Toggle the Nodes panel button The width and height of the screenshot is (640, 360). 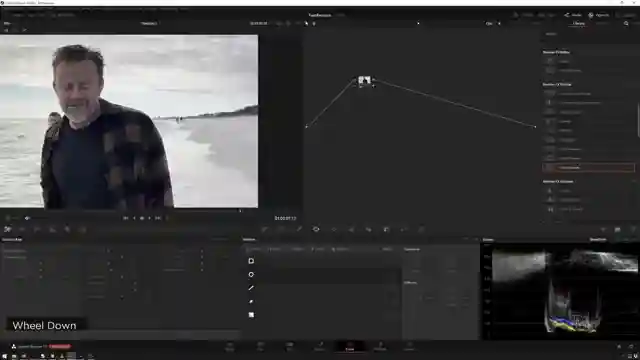573,15
